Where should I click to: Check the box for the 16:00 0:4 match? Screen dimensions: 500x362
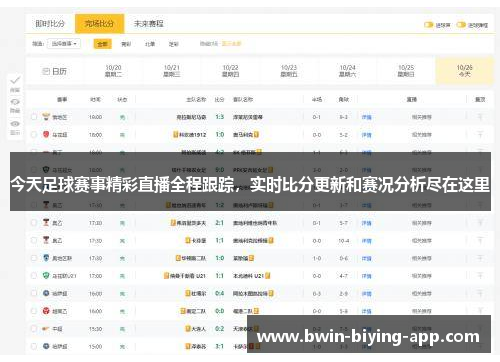(34, 293)
